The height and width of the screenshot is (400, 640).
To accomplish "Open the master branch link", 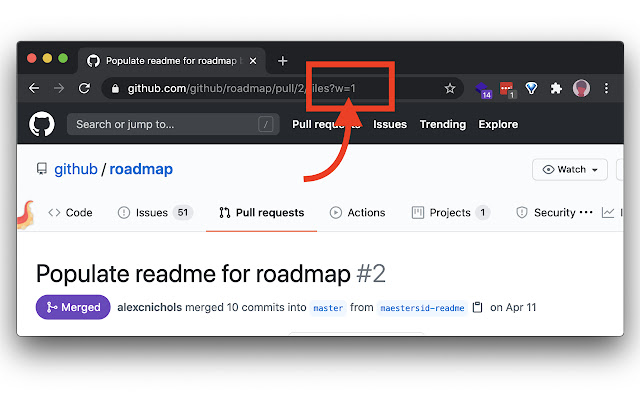I will click(x=328, y=307).
